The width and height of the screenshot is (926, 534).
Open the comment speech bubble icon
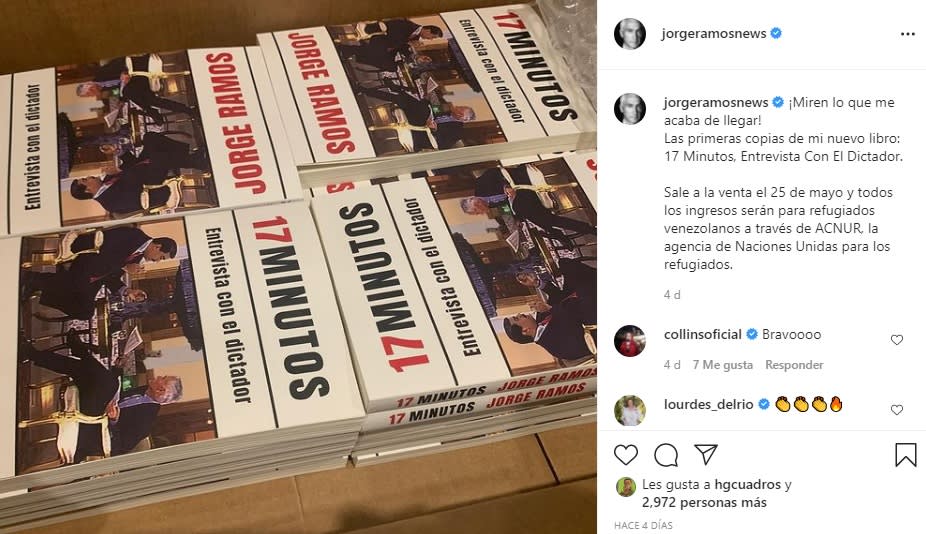(x=666, y=455)
